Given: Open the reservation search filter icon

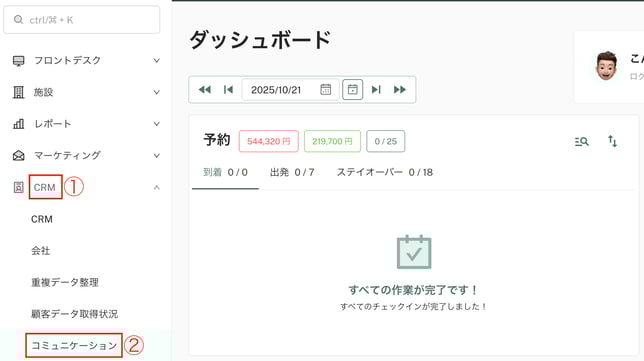Looking at the screenshot, I should (x=582, y=142).
